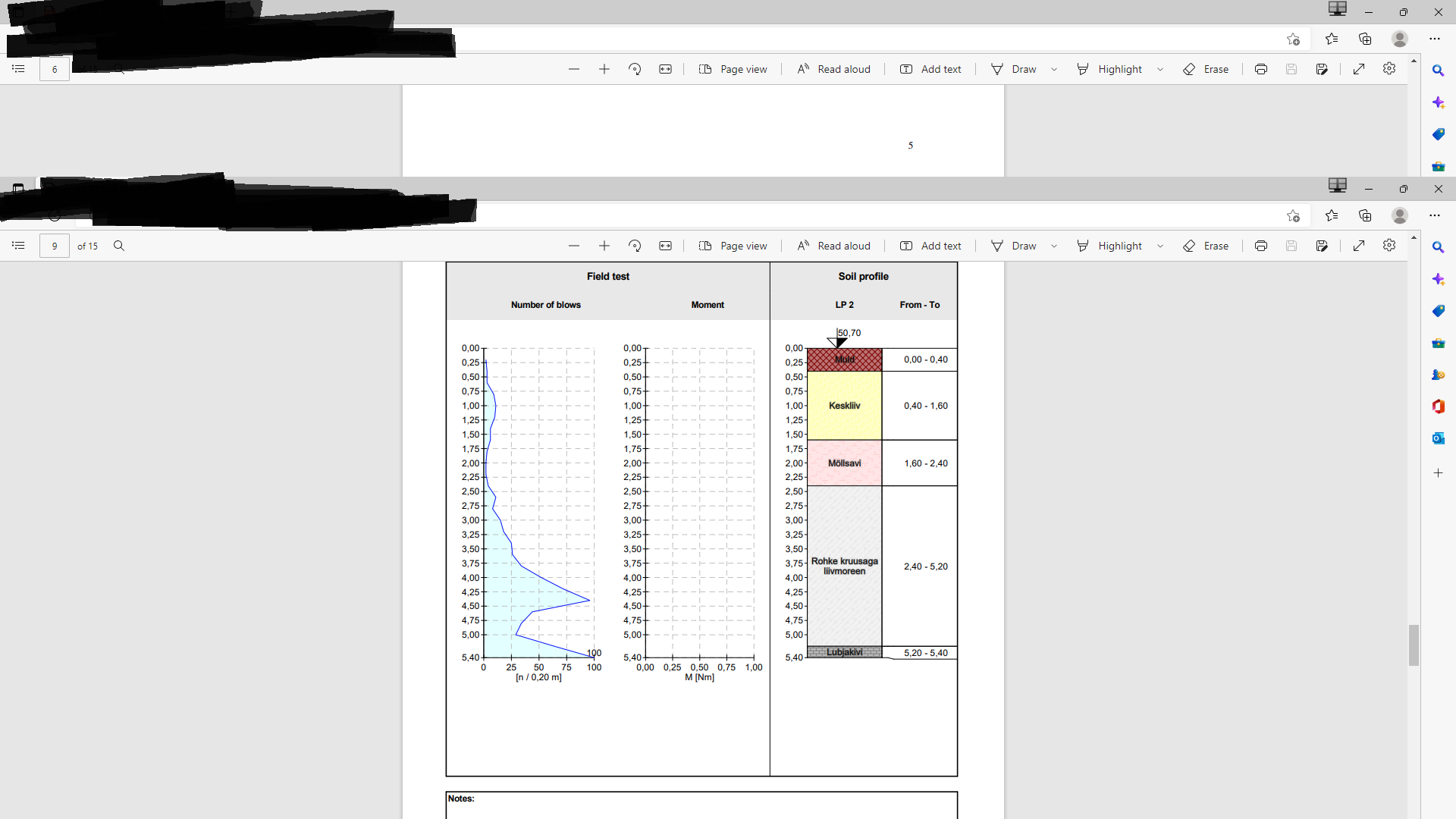The height and width of the screenshot is (819, 1456).
Task: Open Page view in lower toolbar
Action: pyautogui.click(x=733, y=246)
